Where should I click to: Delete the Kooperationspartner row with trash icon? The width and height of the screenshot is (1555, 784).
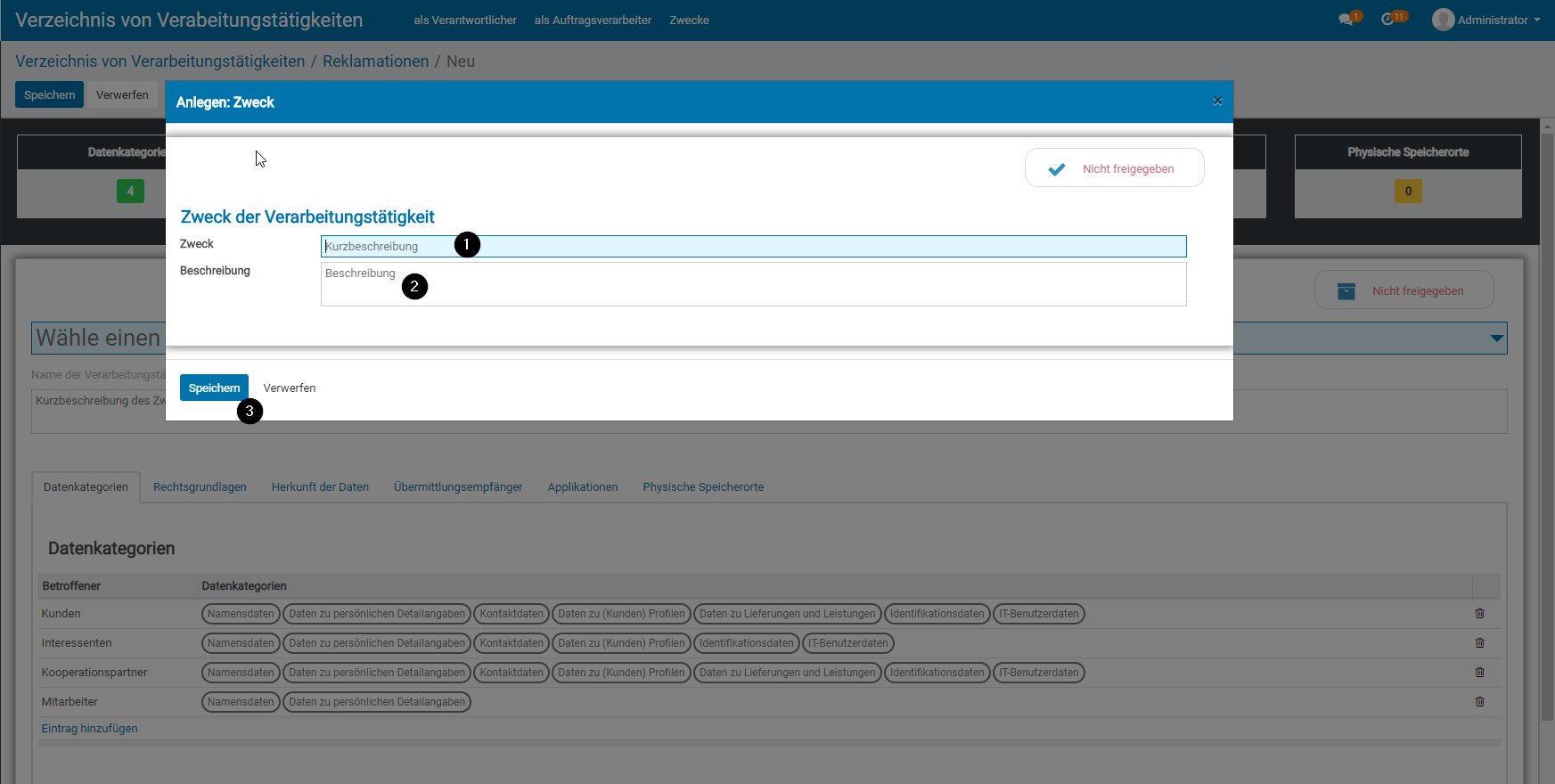pos(1479,673)
